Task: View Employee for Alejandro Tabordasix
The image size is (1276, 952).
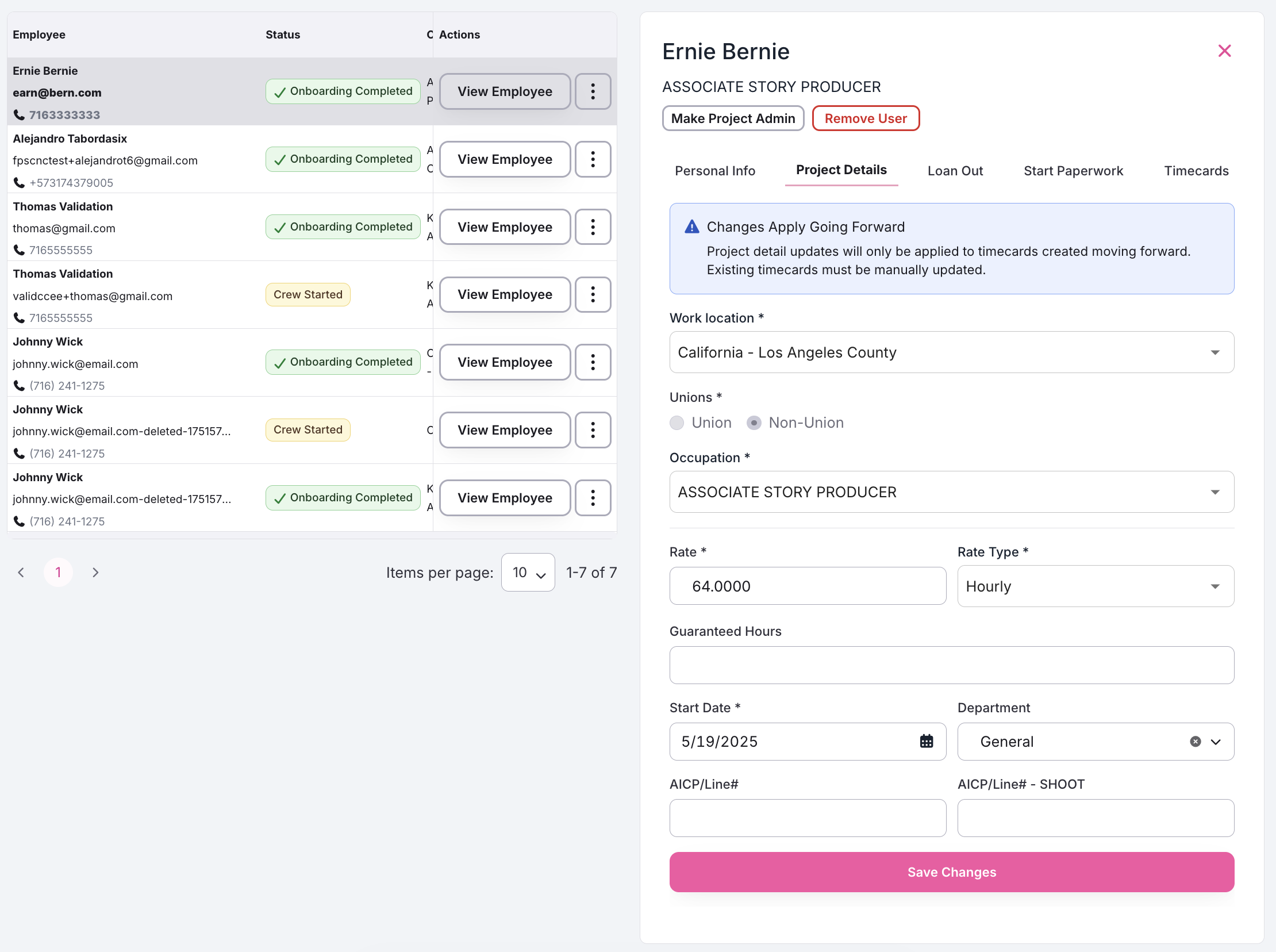Action: tap(505, 159)
